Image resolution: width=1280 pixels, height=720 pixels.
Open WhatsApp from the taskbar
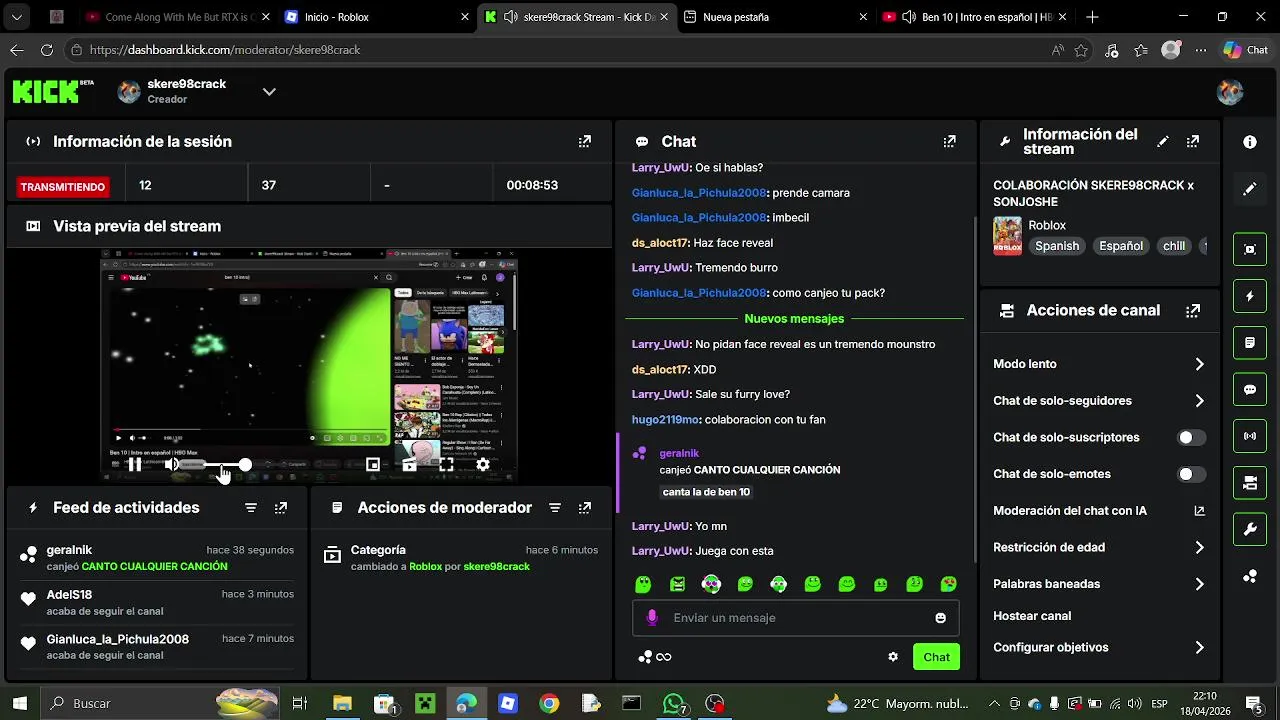[675, 704]
